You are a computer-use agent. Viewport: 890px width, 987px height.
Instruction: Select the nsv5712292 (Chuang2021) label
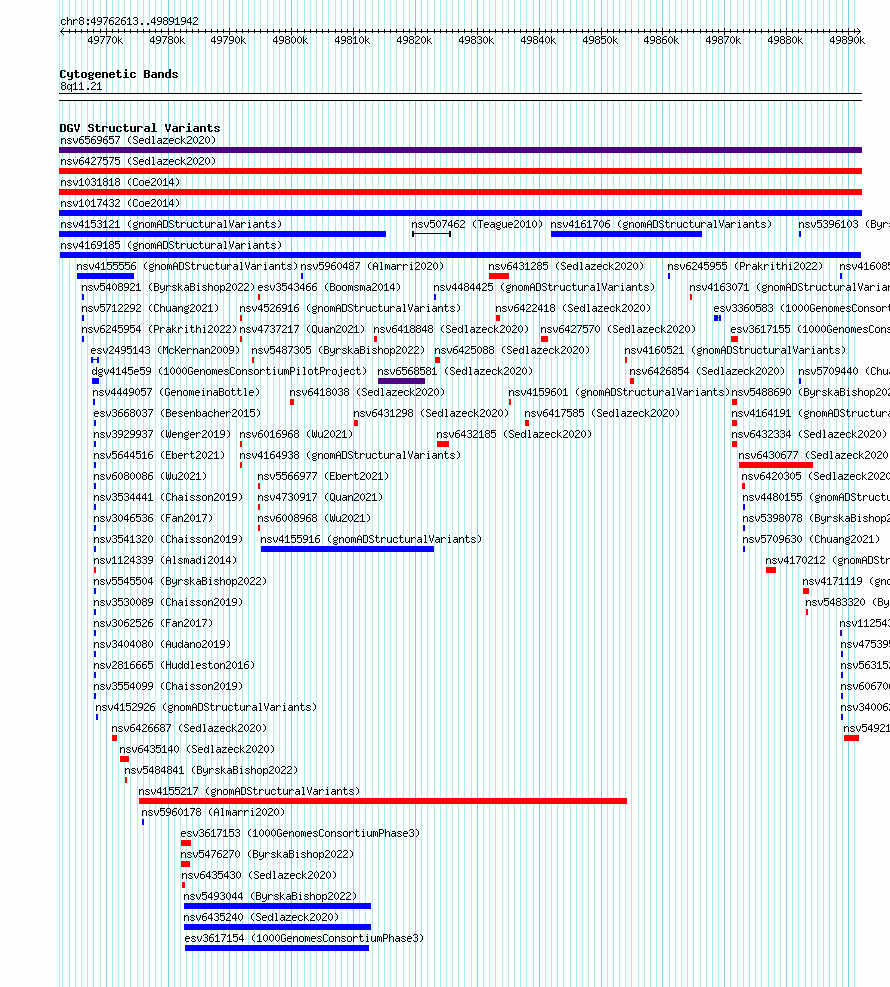150,308
